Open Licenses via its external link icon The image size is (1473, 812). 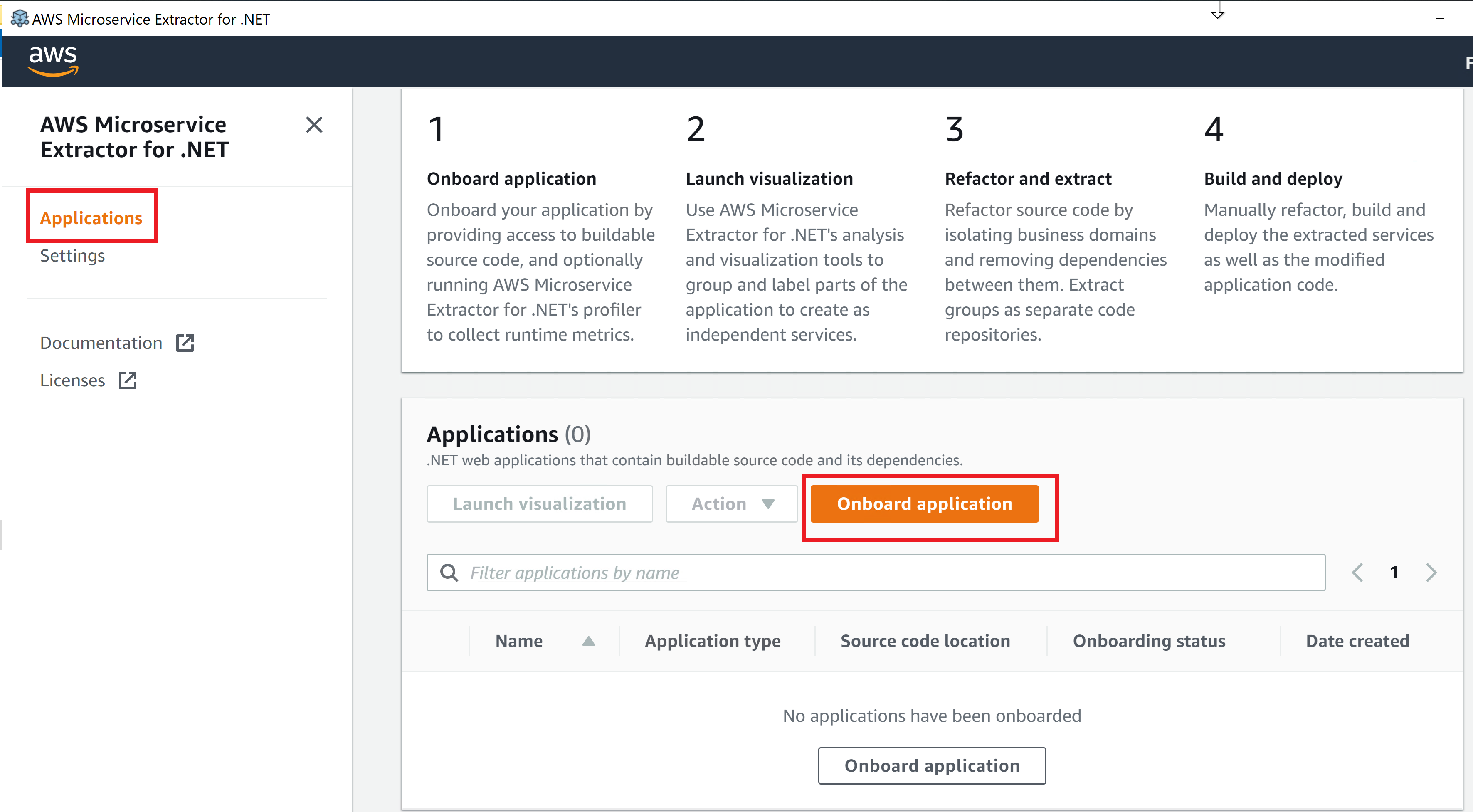coord(127,380)
